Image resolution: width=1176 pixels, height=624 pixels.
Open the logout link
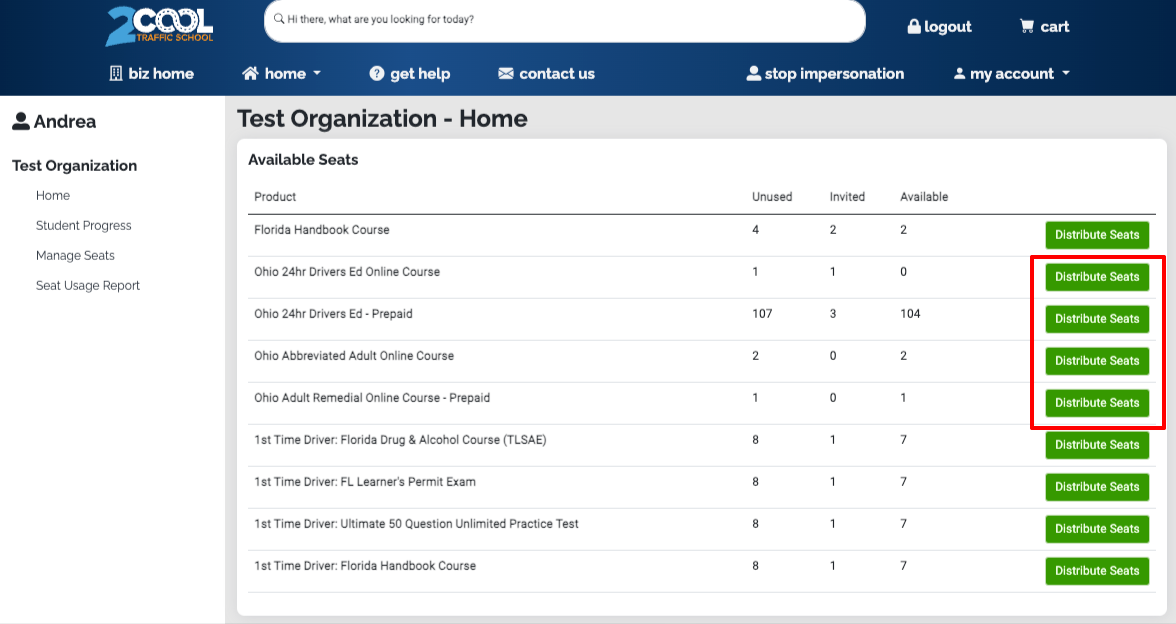(939, 26)
